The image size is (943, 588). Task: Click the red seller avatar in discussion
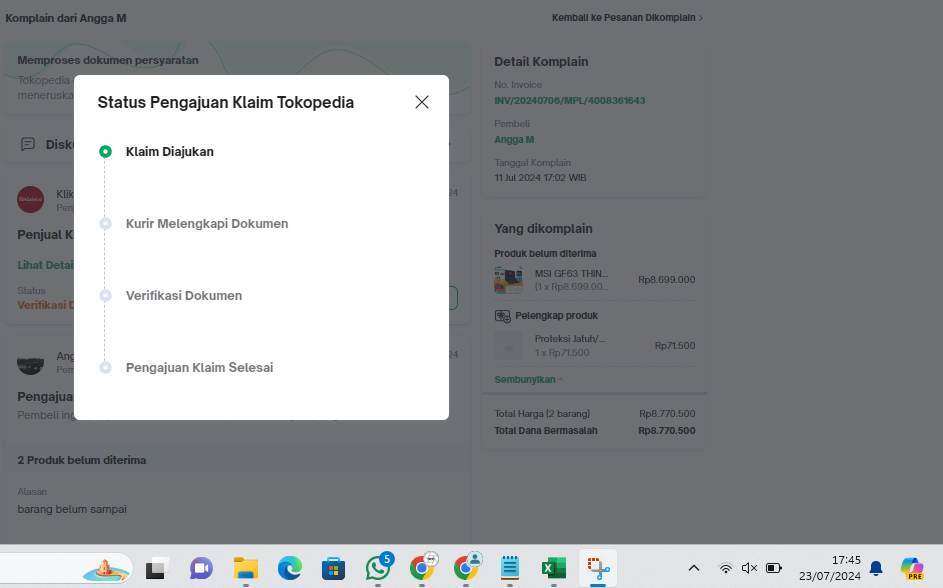(31, 200)
